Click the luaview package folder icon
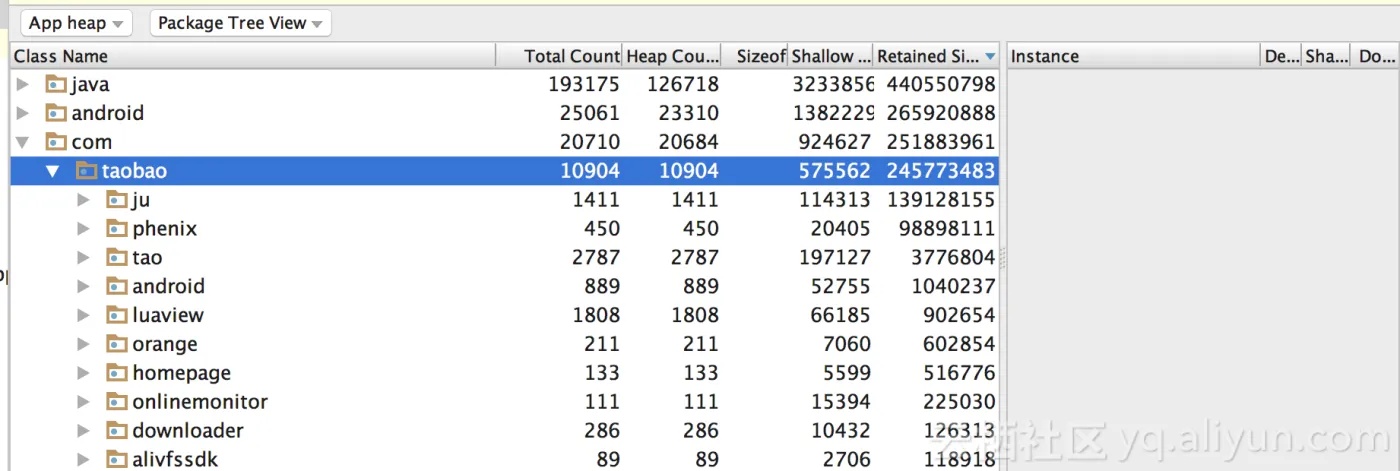Image resolution: width=1400 pixels, height=471 pixels. point(117,315)
